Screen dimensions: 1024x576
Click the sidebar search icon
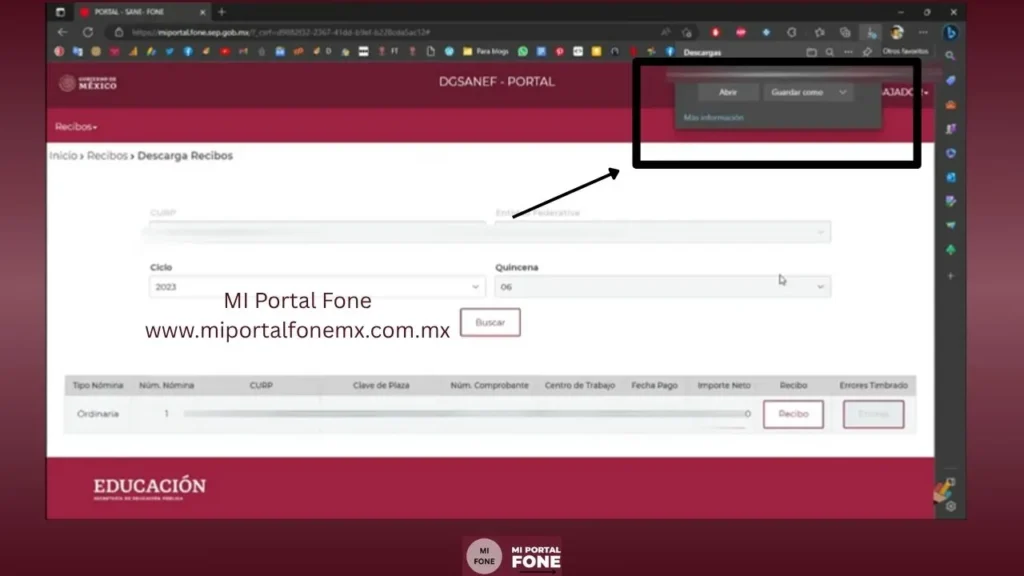tap(950, 56)
